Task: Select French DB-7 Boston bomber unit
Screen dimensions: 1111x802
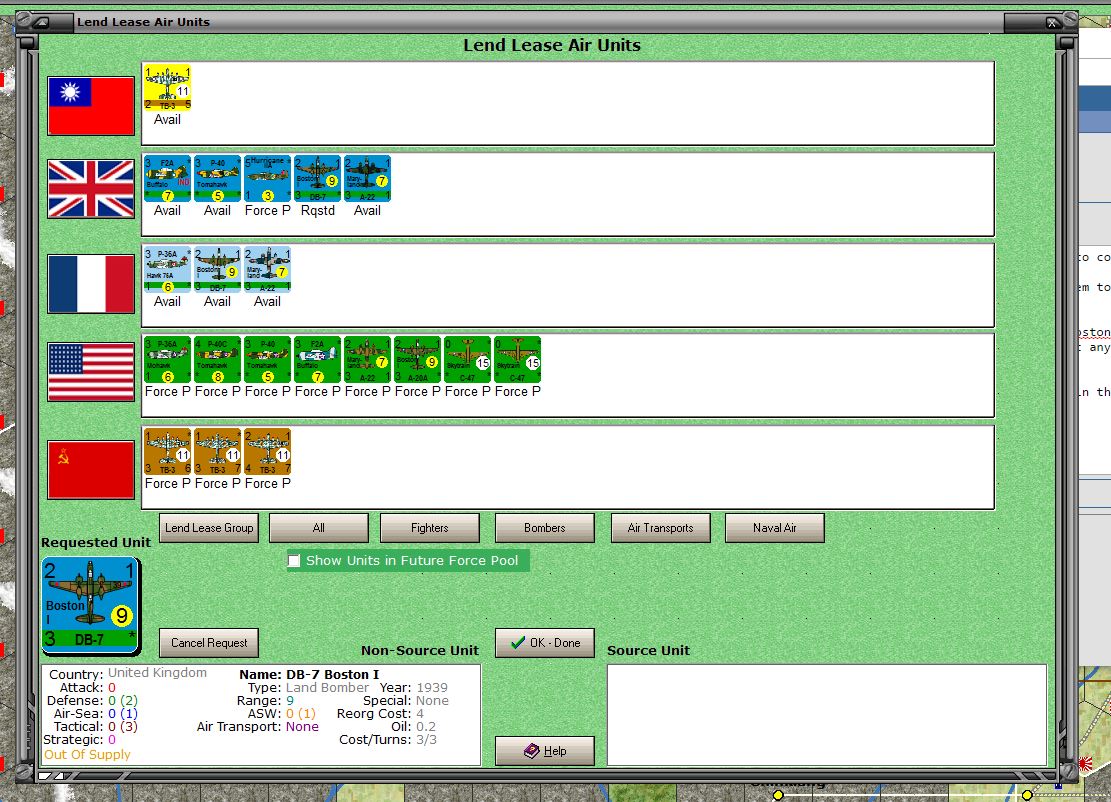Action: point(218,269)
